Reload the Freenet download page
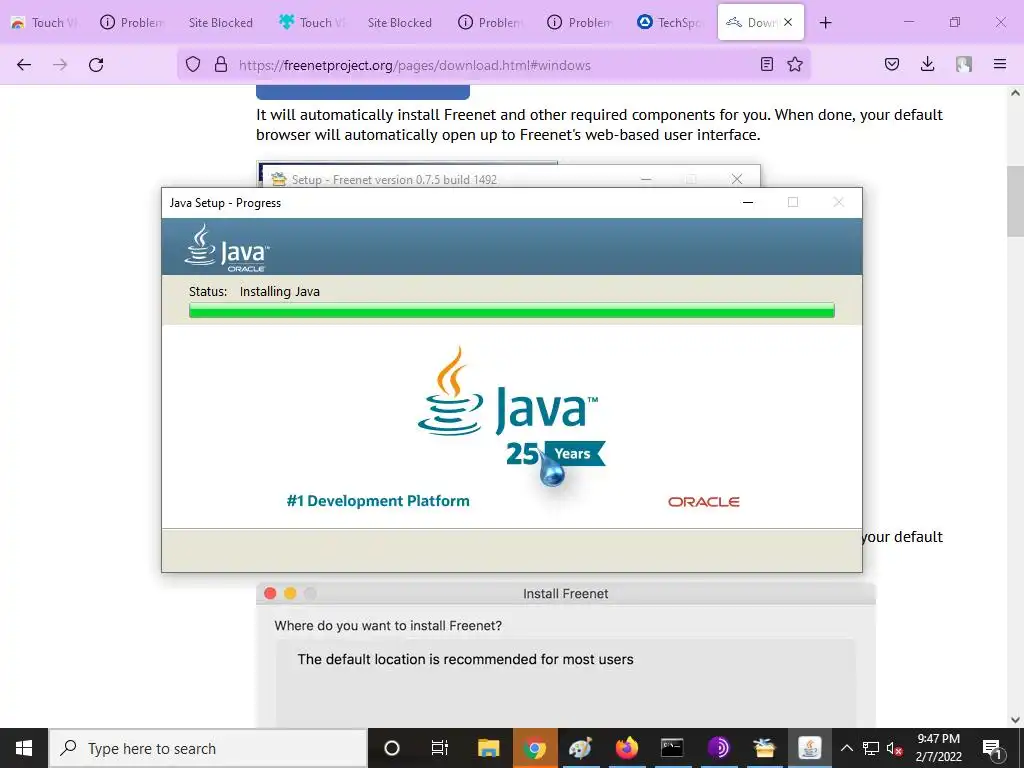 [96, 65]
